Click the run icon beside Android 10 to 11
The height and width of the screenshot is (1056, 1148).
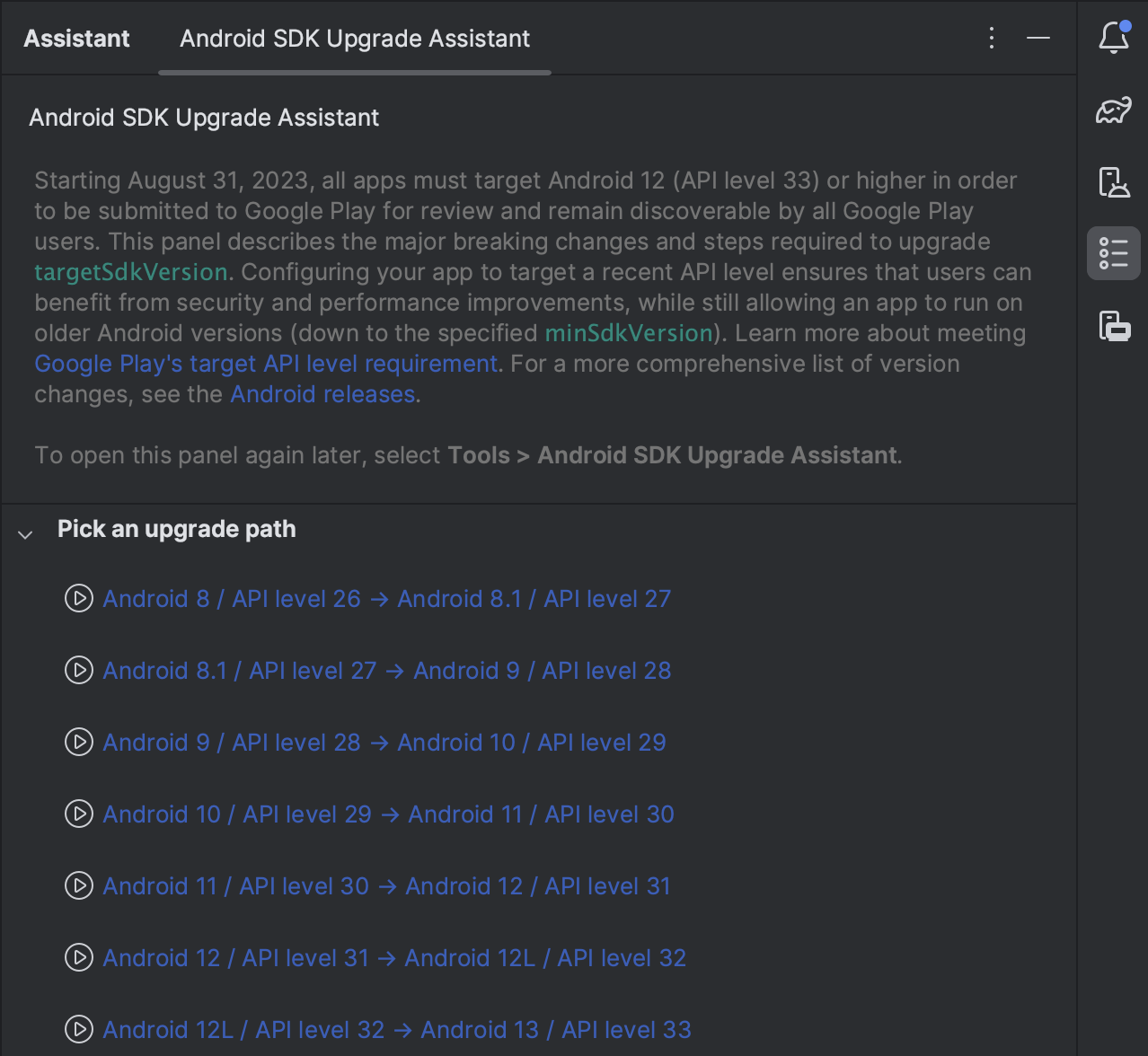pos(79,814)
